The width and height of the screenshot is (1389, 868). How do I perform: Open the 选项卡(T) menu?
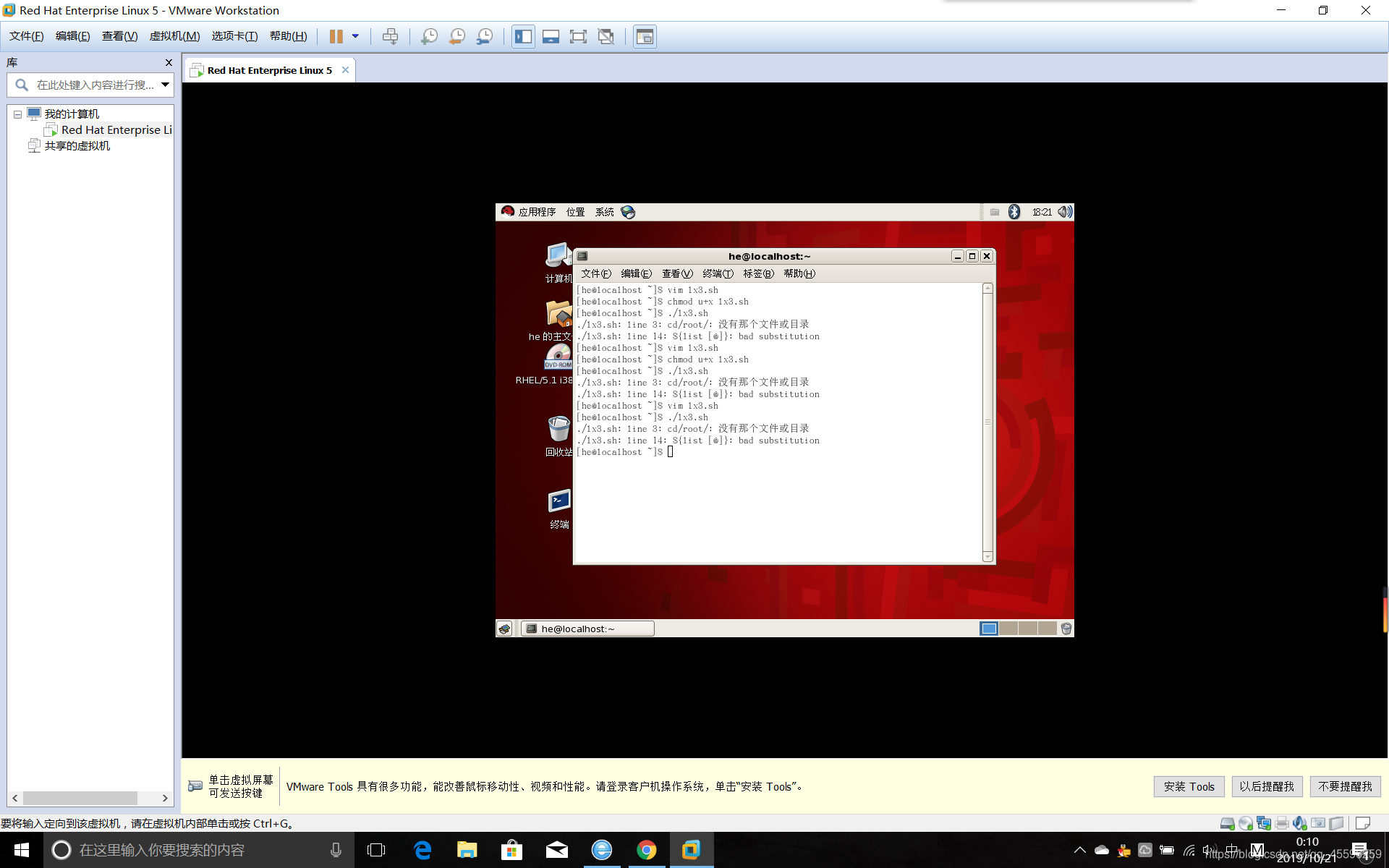coord(234,36)
